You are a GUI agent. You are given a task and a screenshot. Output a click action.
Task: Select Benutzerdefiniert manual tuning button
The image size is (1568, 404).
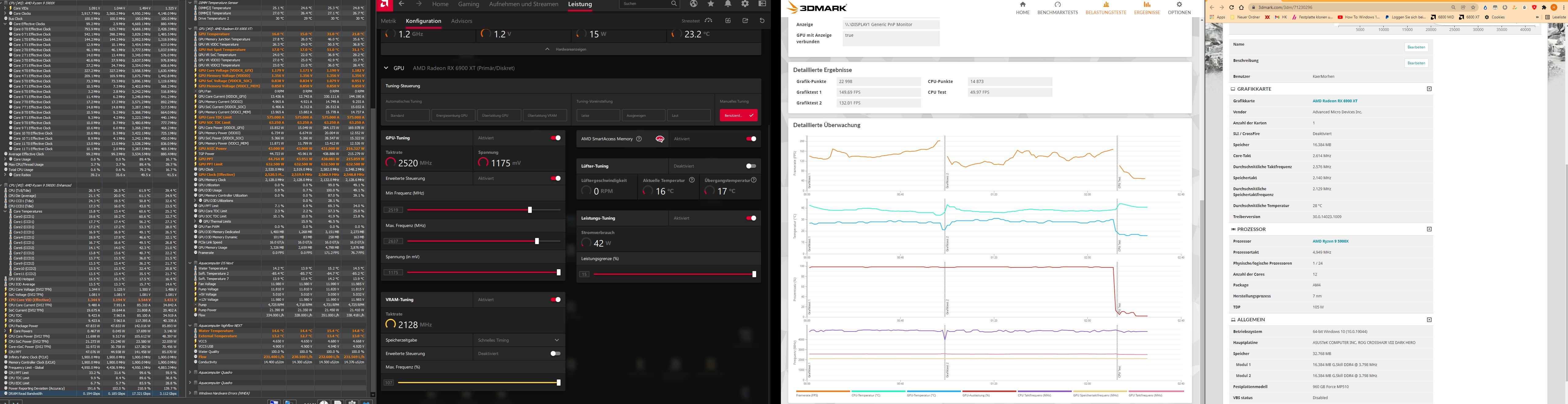point(738,115)
